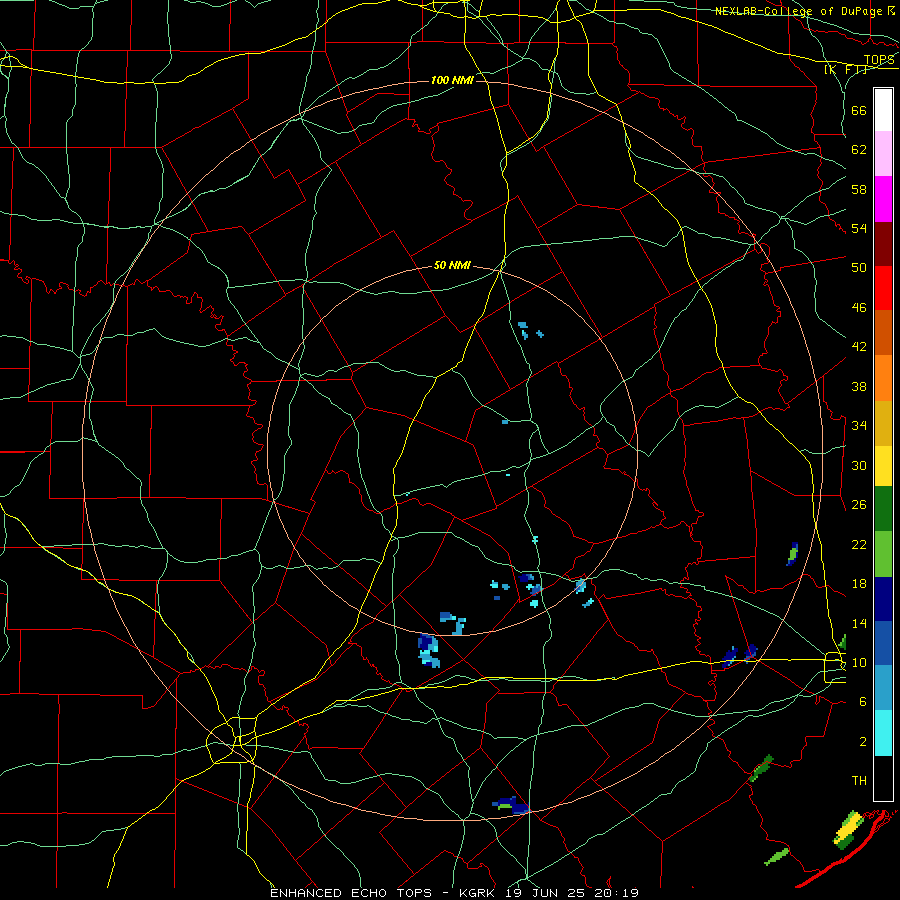The image size is (900, 900).
Task: Click the 38 legend value
Action: click(859, 386)
